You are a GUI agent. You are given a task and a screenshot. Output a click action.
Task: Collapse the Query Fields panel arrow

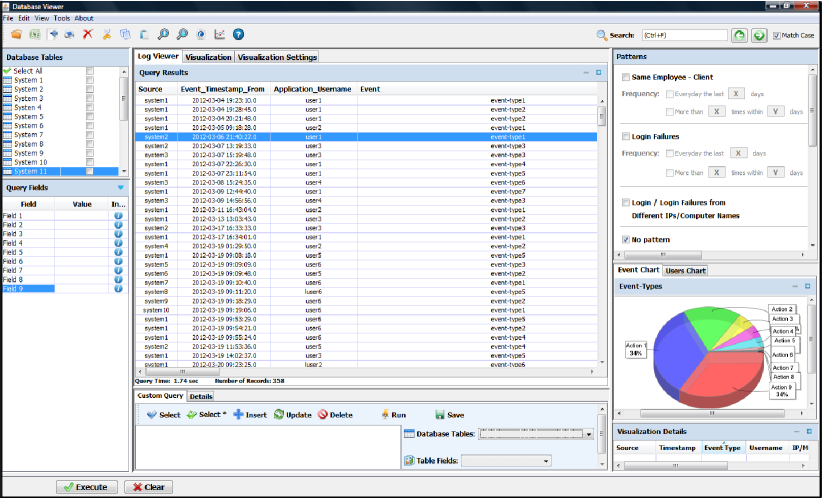121,187
